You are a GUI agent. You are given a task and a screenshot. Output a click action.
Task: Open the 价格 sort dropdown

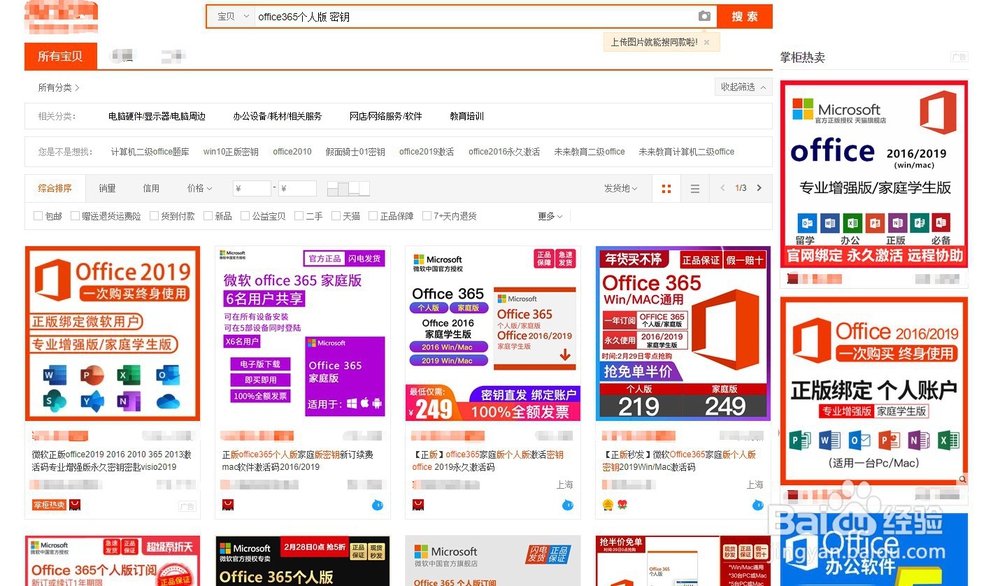click(199, 188)
